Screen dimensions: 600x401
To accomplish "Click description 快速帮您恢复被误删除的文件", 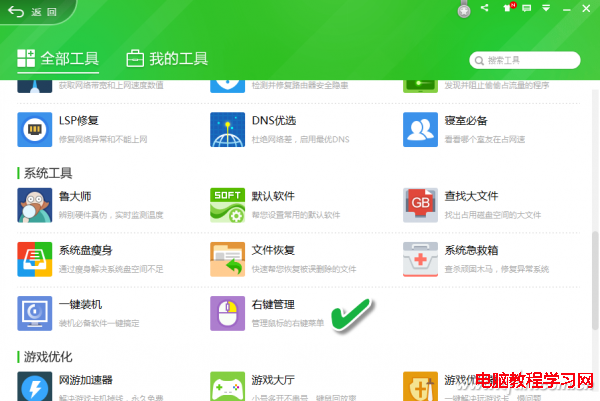I will pos(304,269).
